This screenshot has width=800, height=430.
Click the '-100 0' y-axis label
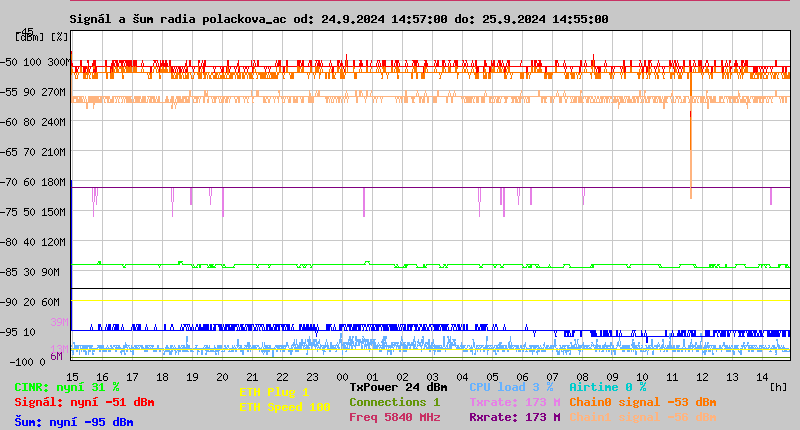pos(27,362)
